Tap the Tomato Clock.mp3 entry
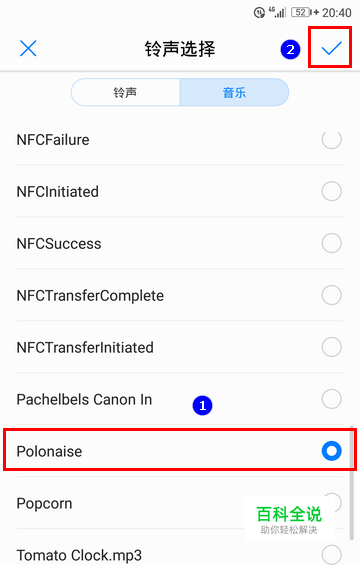This screenshot has height=565, width=360. pos(180,551)
